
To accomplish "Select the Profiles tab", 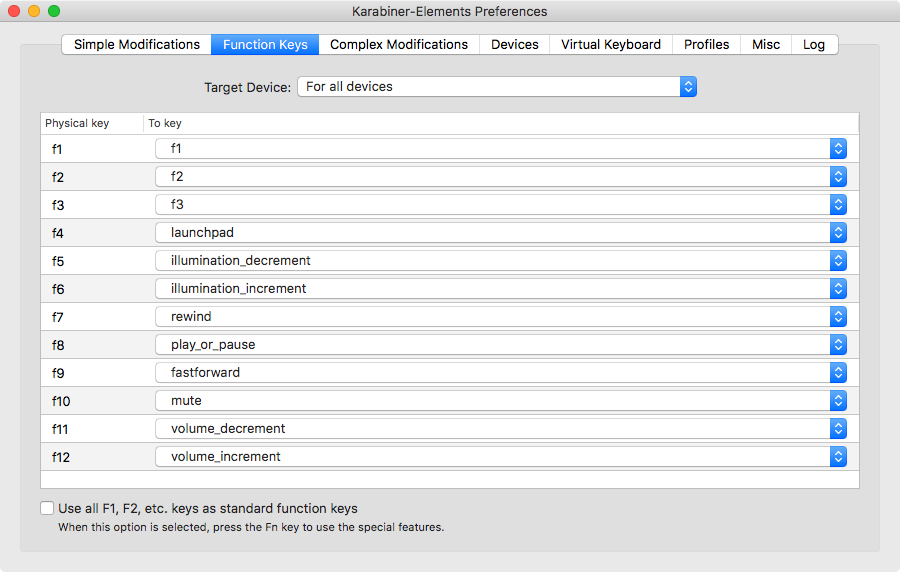I will pyautogui.click(x=707, y=45).
